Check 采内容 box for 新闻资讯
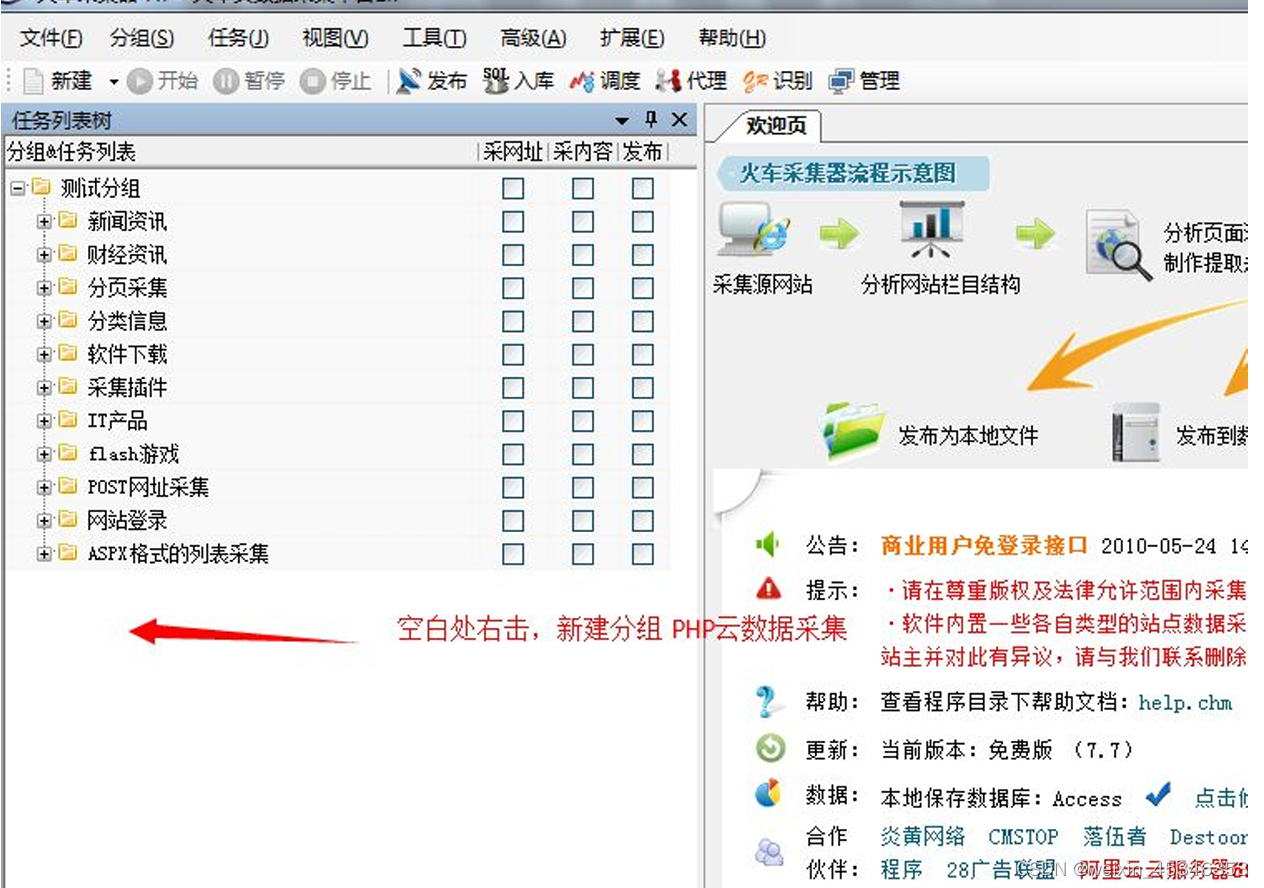 583,221
